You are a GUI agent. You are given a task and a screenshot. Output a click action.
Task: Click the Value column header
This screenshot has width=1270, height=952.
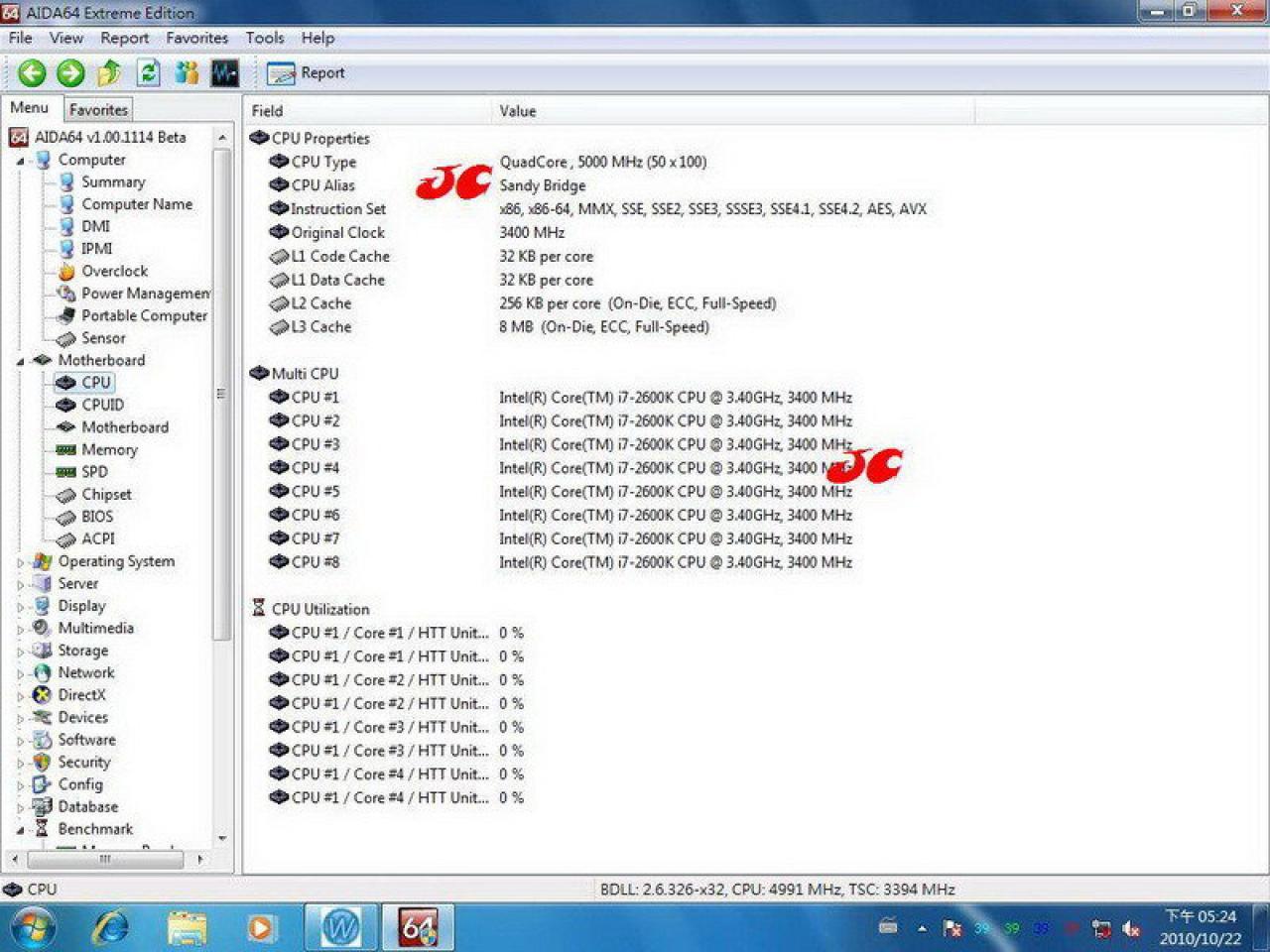click(733, 111)
